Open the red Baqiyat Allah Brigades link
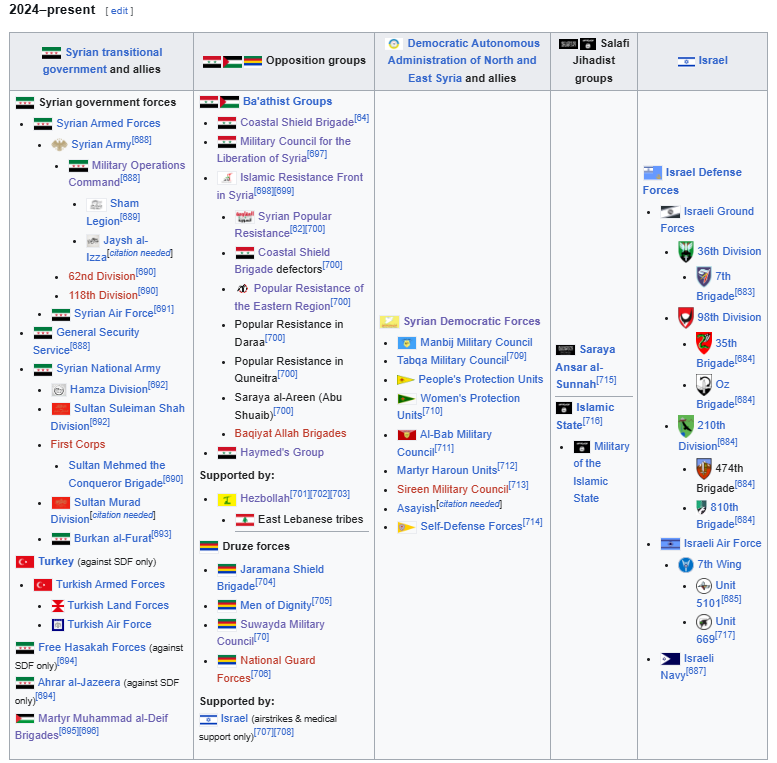 pos(290,434)
